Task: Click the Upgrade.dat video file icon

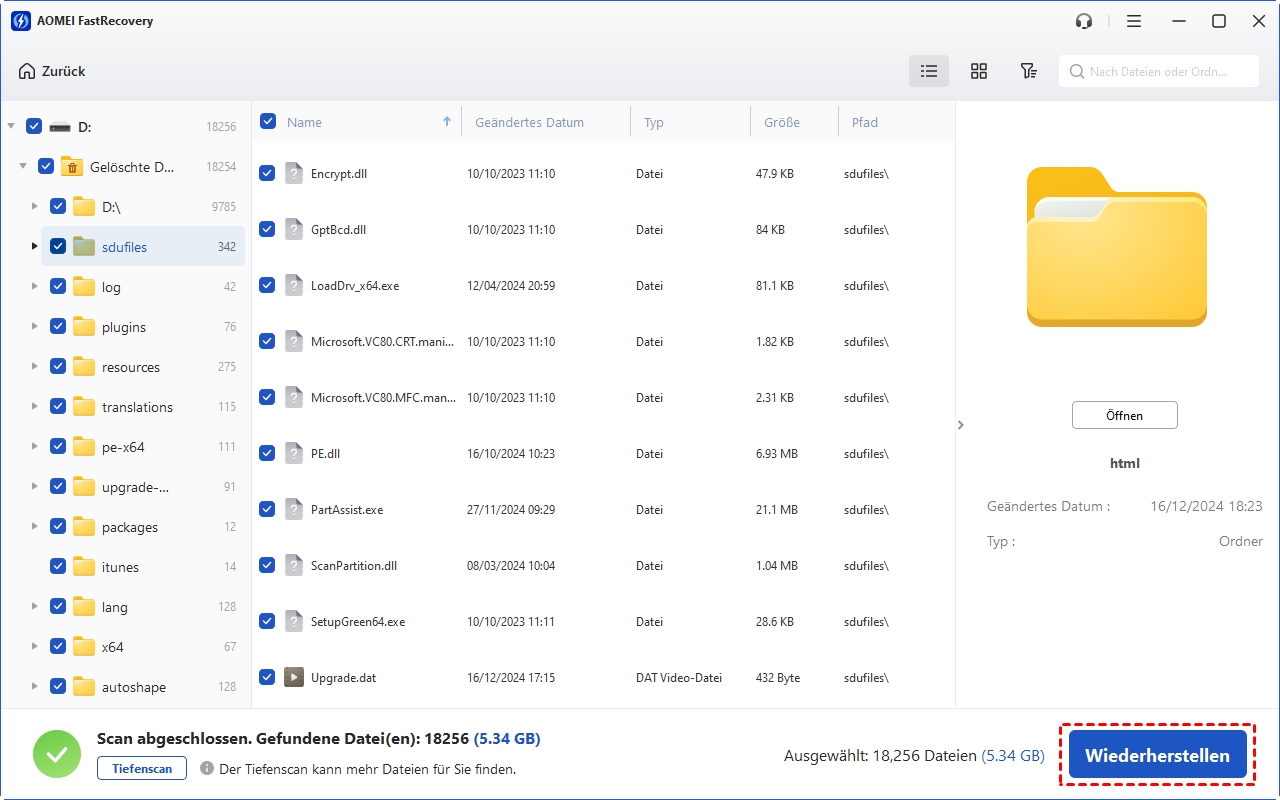Action: [293, 677]
